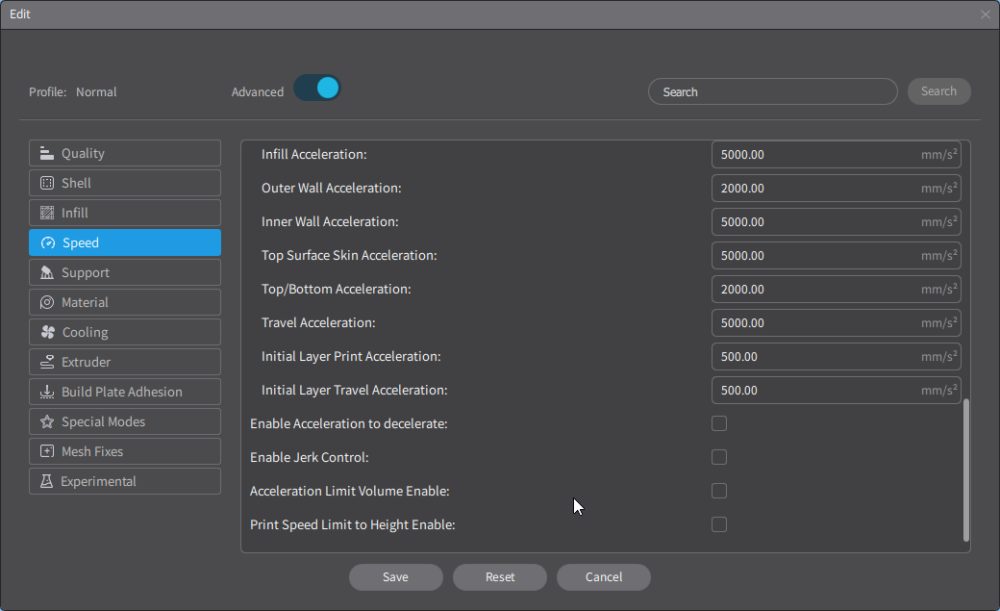Viewport: 1000px width, 611px height.
Task: Tick Acceleration Limit Volume Enable checkbox
Action: [x=719, y=491]
